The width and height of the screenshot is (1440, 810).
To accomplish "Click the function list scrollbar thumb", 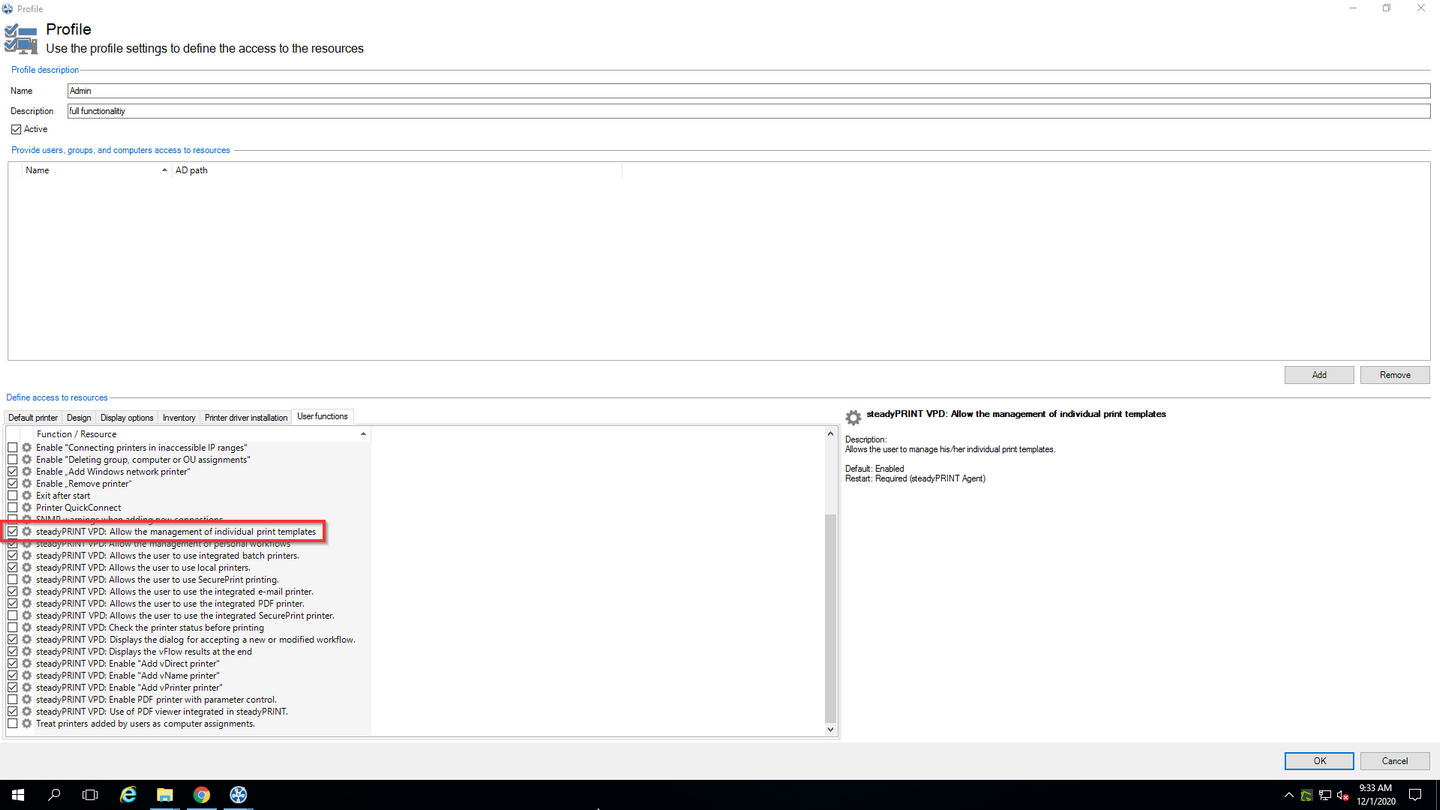I will pyautogui.click(x=830, y=618).
